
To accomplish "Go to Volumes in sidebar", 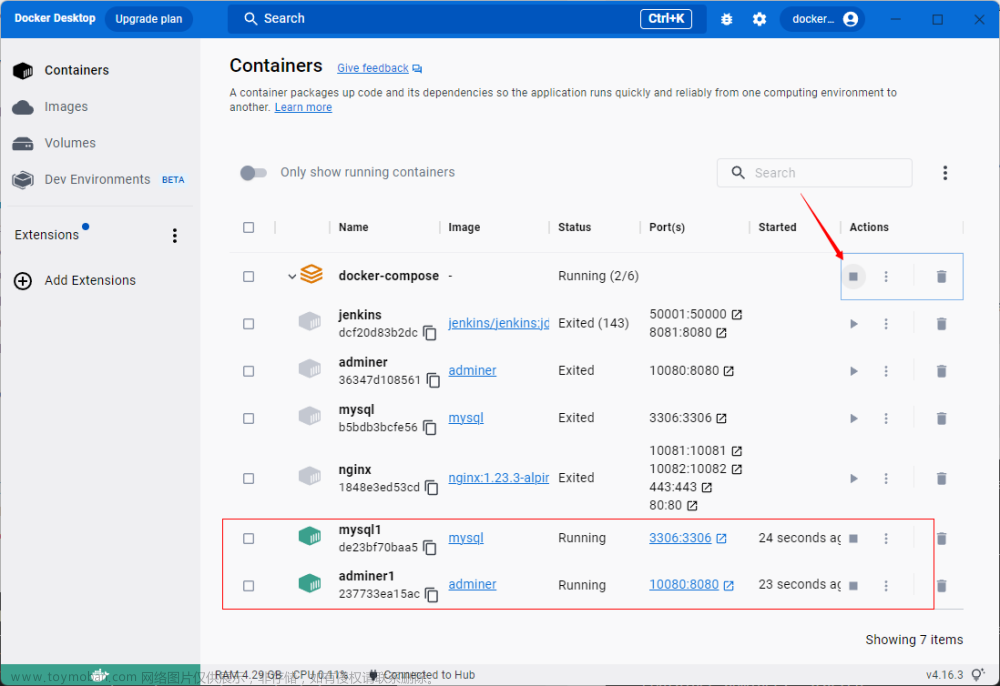I will pyautogui.click(x=70, y=143).
